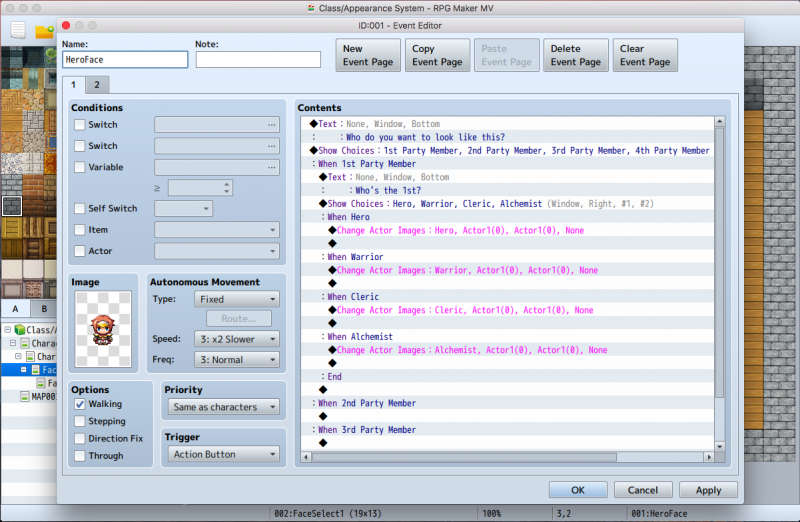Toggle the second Switch condition checkbox
Image resolution: width=800 pixels, height=522 pixels.
(x=80, y=146)
